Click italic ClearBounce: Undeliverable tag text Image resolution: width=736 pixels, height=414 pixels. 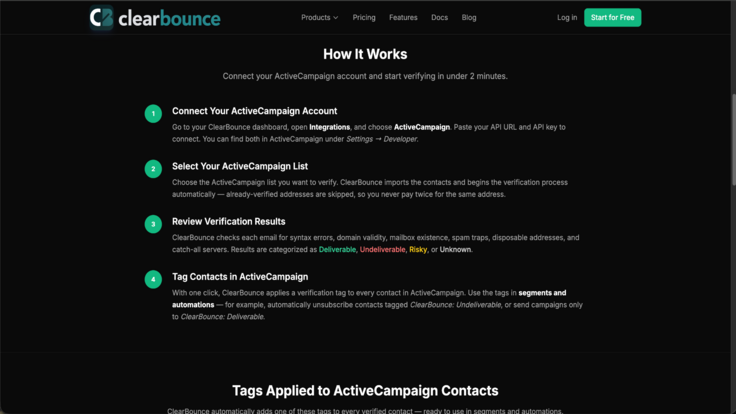coord(455,305)
